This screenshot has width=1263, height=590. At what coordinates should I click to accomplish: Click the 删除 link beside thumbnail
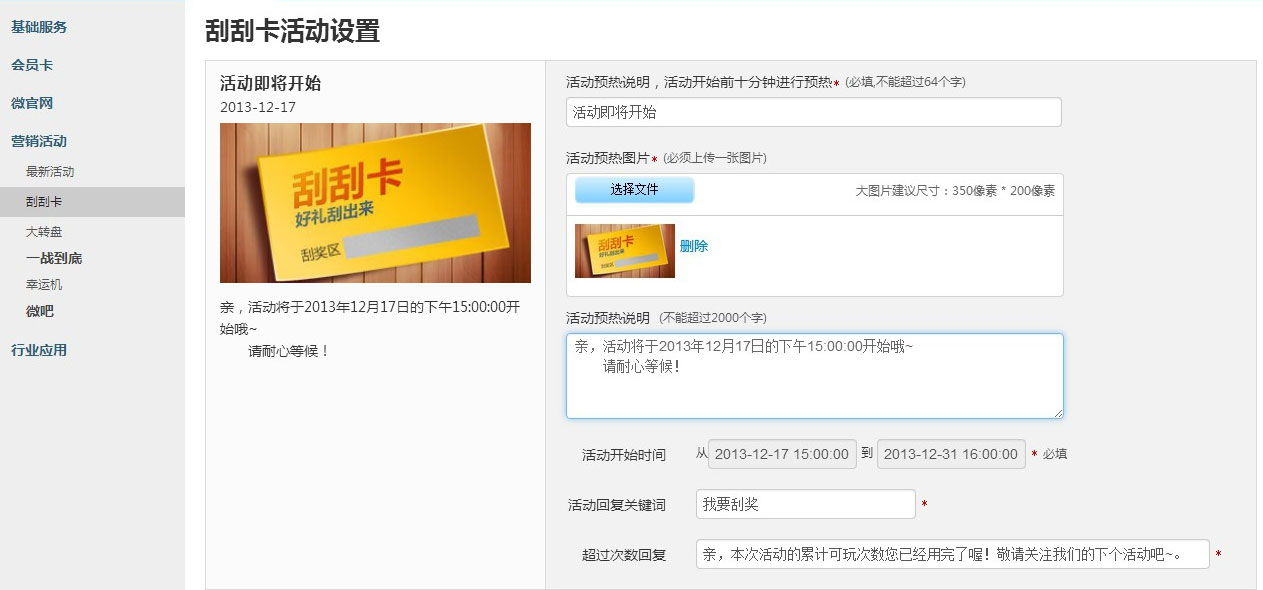(x=694, y=246)
